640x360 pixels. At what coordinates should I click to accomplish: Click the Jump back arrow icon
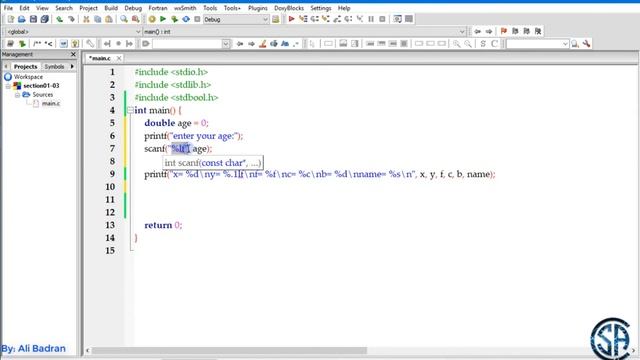[478, 31]
